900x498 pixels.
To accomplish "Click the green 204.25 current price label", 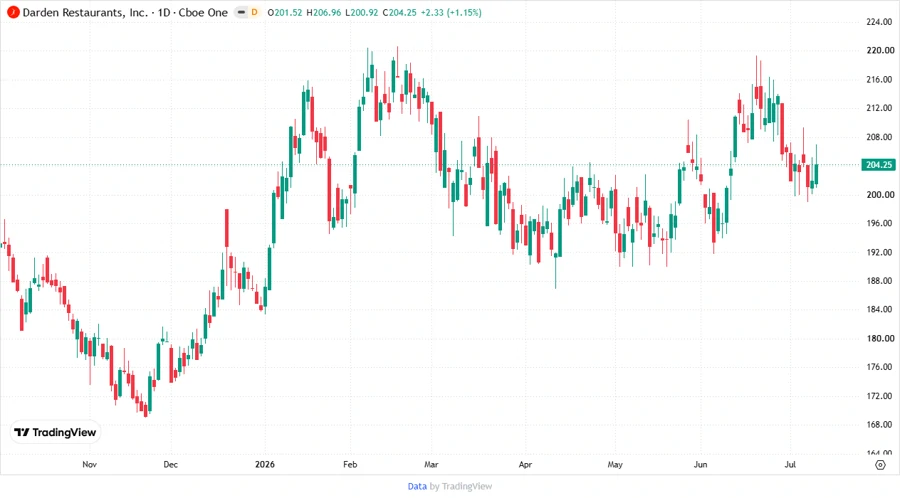I will pos(878,165).
